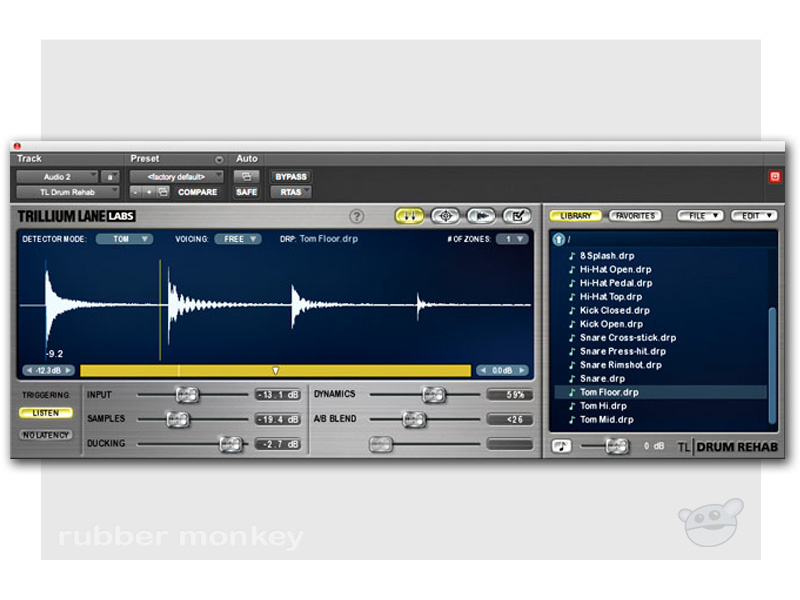This screenshot has height=600, width=800.
Task: Click the INPUT slider knob
Action: pyautogui.click(x=187, y=394)
